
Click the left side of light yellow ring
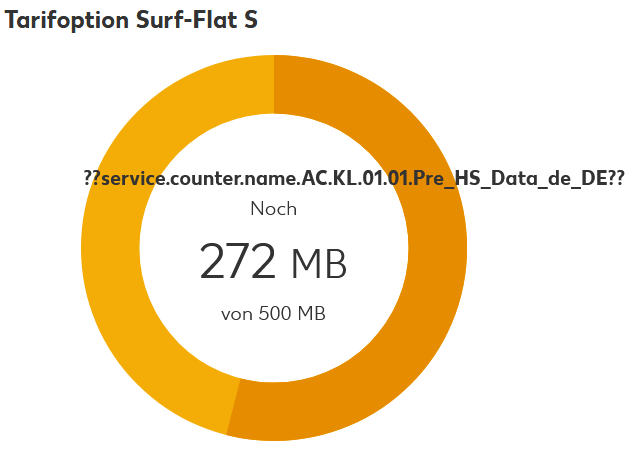[x=110, y=248]
